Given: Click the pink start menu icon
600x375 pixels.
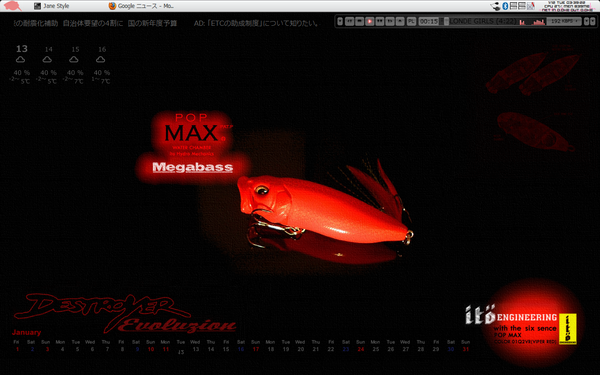Looking at the screenshot, I should click(x=12, y=6).
